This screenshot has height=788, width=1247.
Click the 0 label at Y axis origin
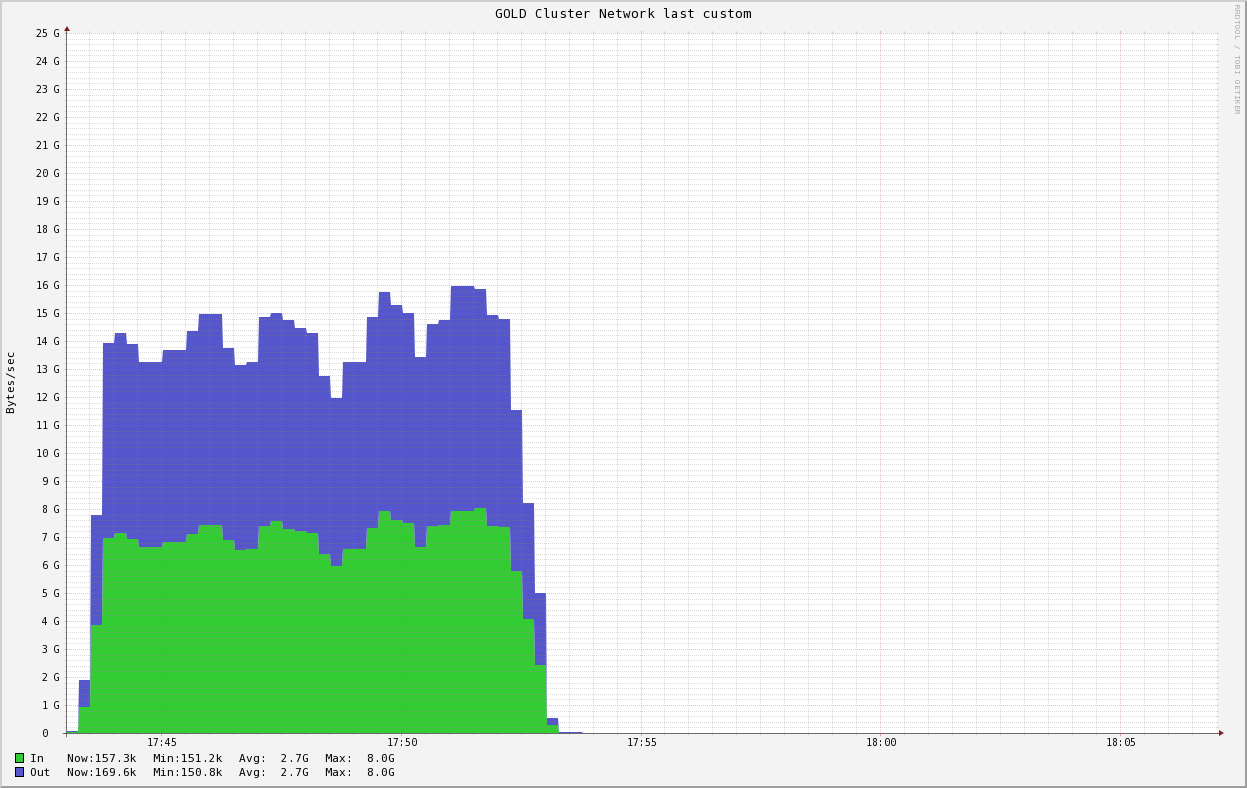point(45,733)
